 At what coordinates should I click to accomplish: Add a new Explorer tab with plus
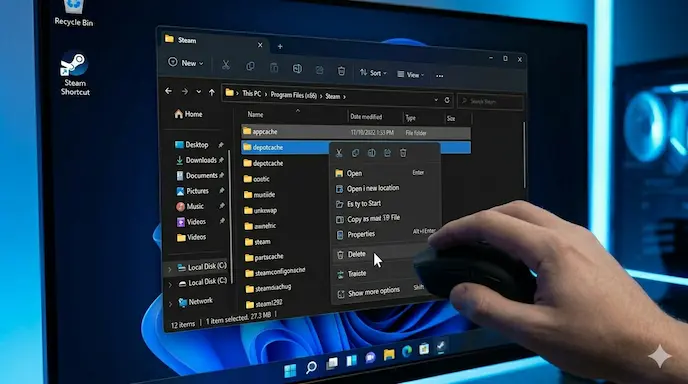point(280,46)
